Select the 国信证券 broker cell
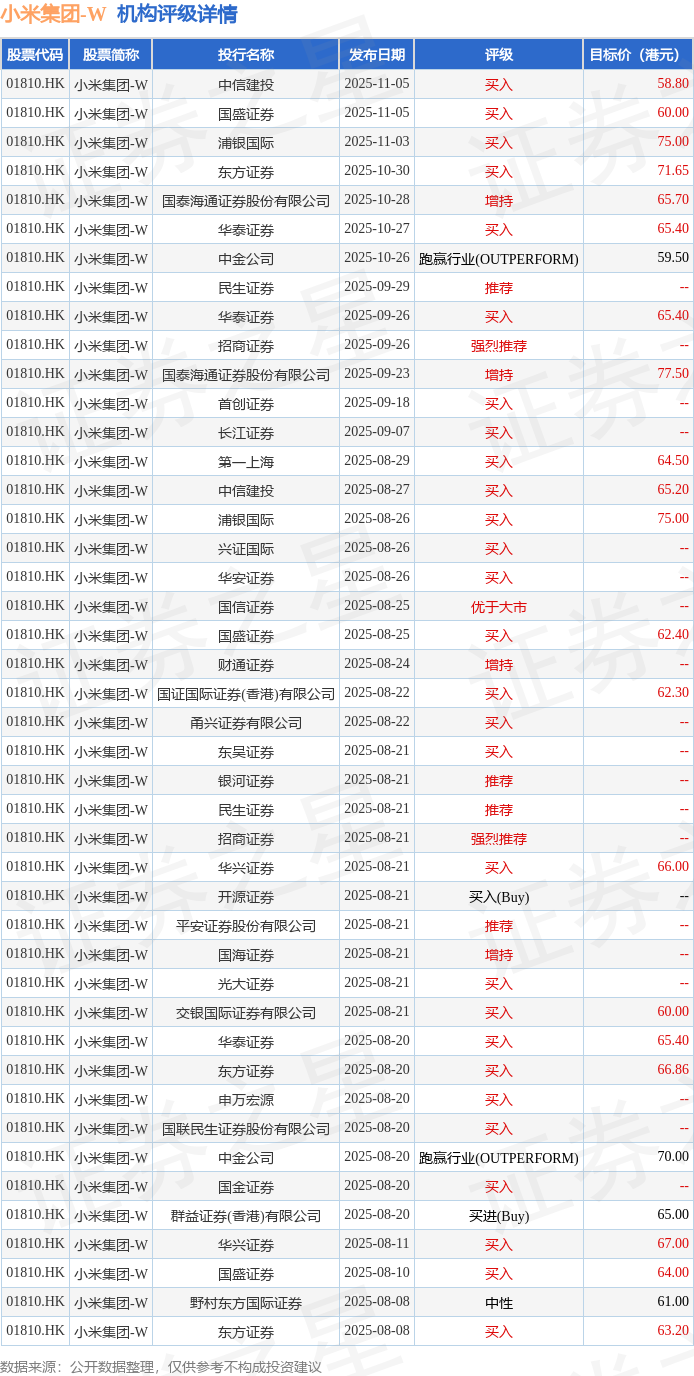The image size is (694, 1376). click(x=246, y=606)
